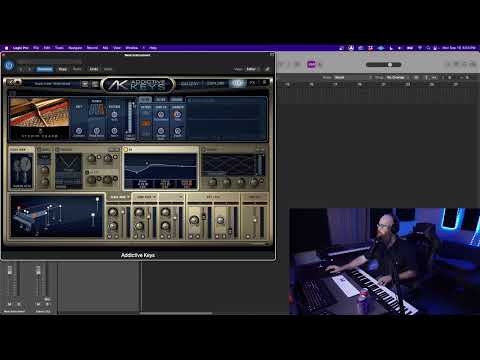
Task: Click the master channel fader
Action: point(255,220)
